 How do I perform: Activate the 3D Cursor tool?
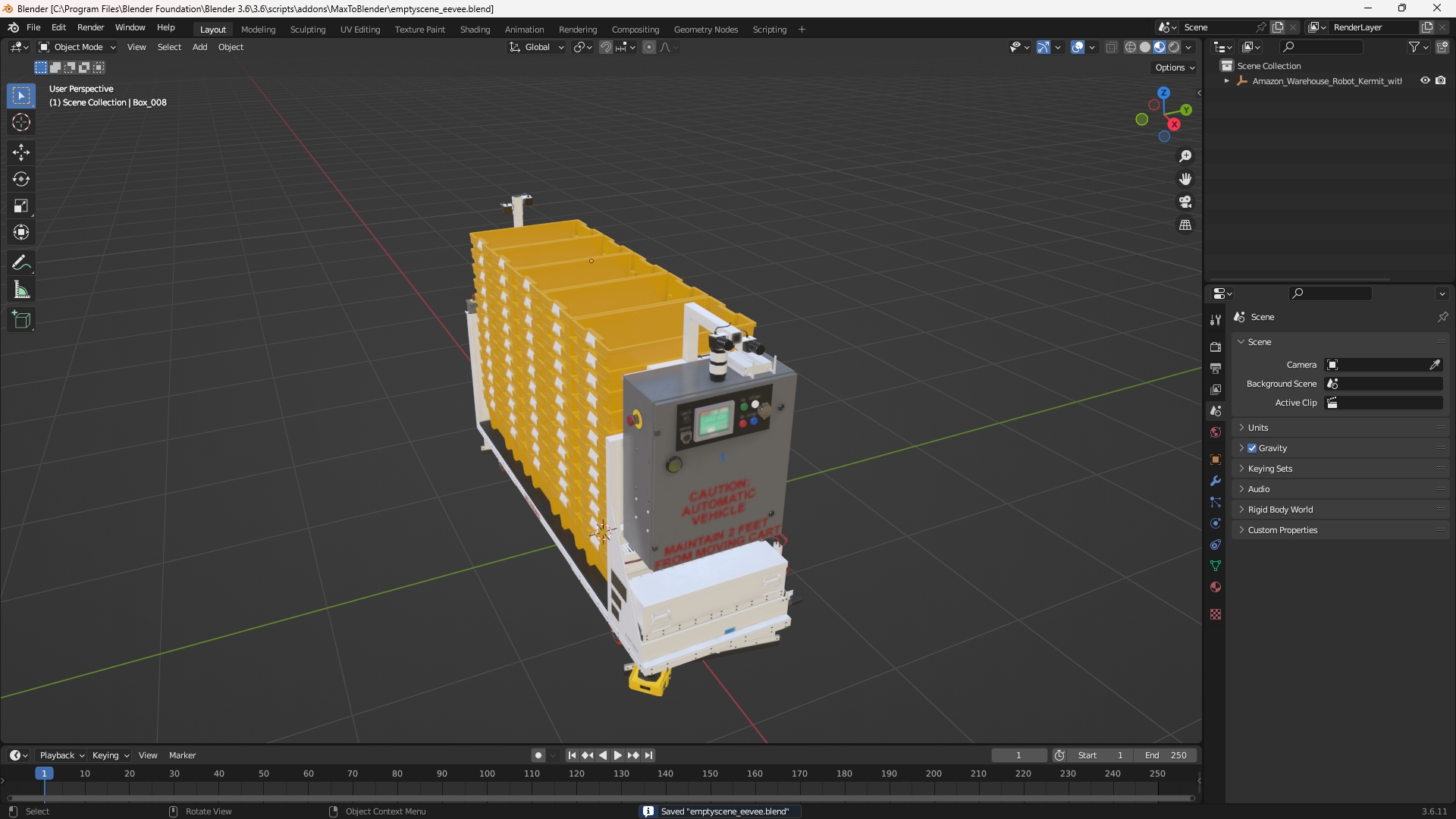point(21,122)
